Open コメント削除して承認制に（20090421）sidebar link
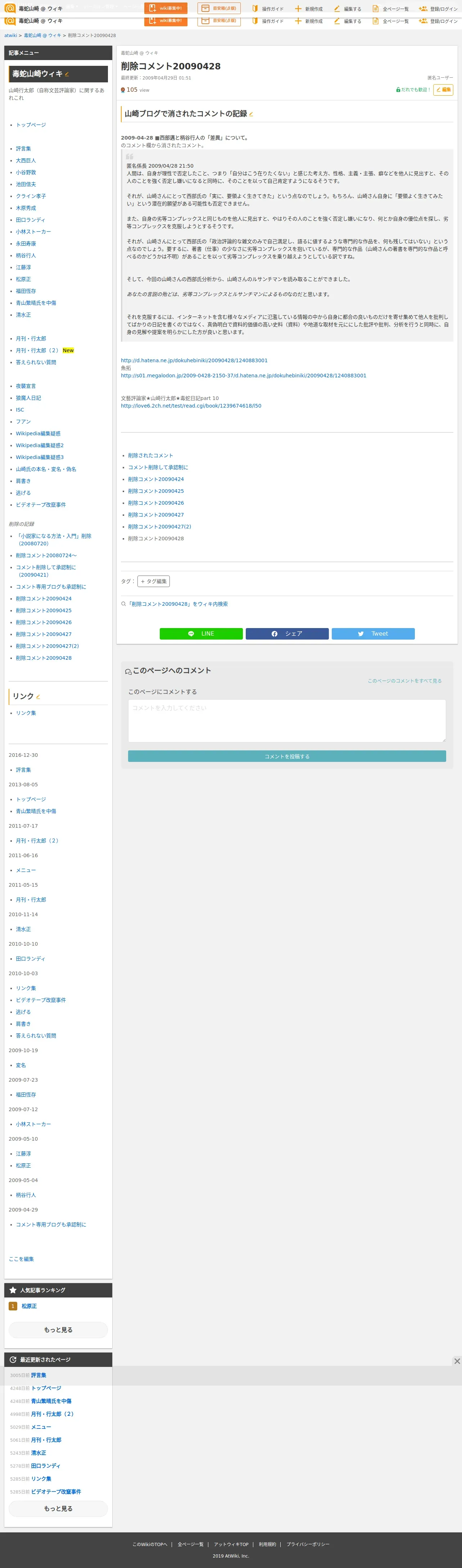The width and height of the screenshot is (462, 1568). pos(46,571)
